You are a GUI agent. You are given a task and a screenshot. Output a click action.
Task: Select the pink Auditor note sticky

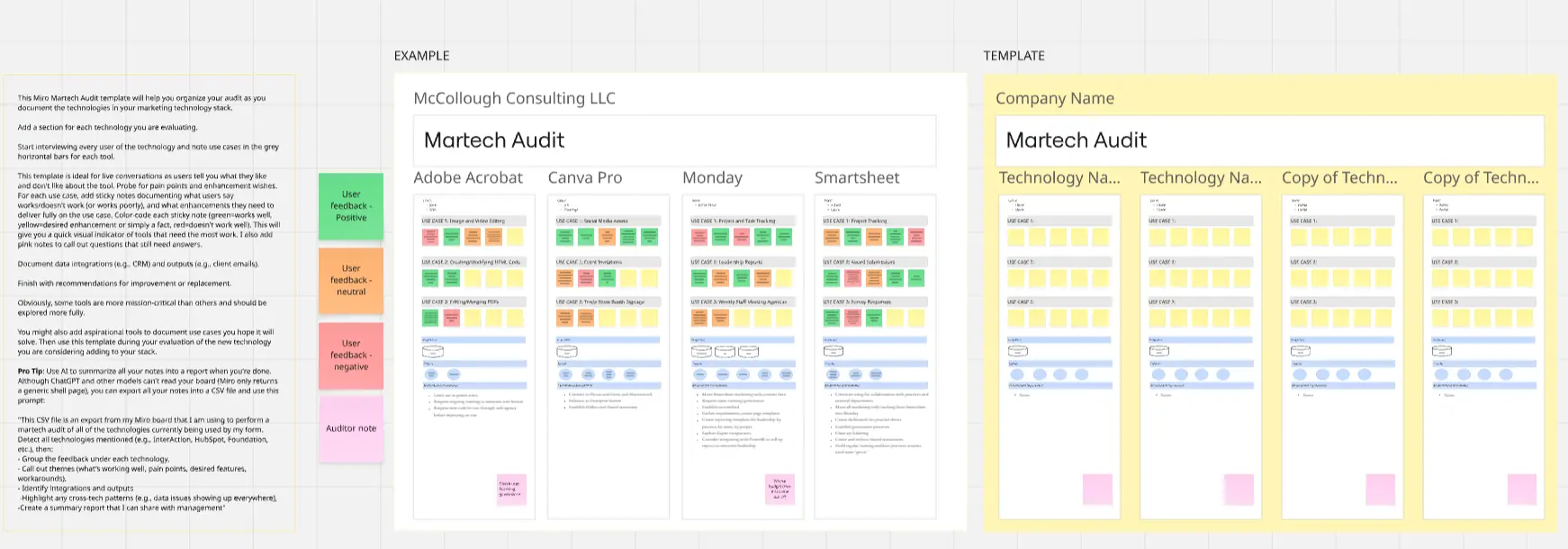pyautogui.click(x=350, y=429)
